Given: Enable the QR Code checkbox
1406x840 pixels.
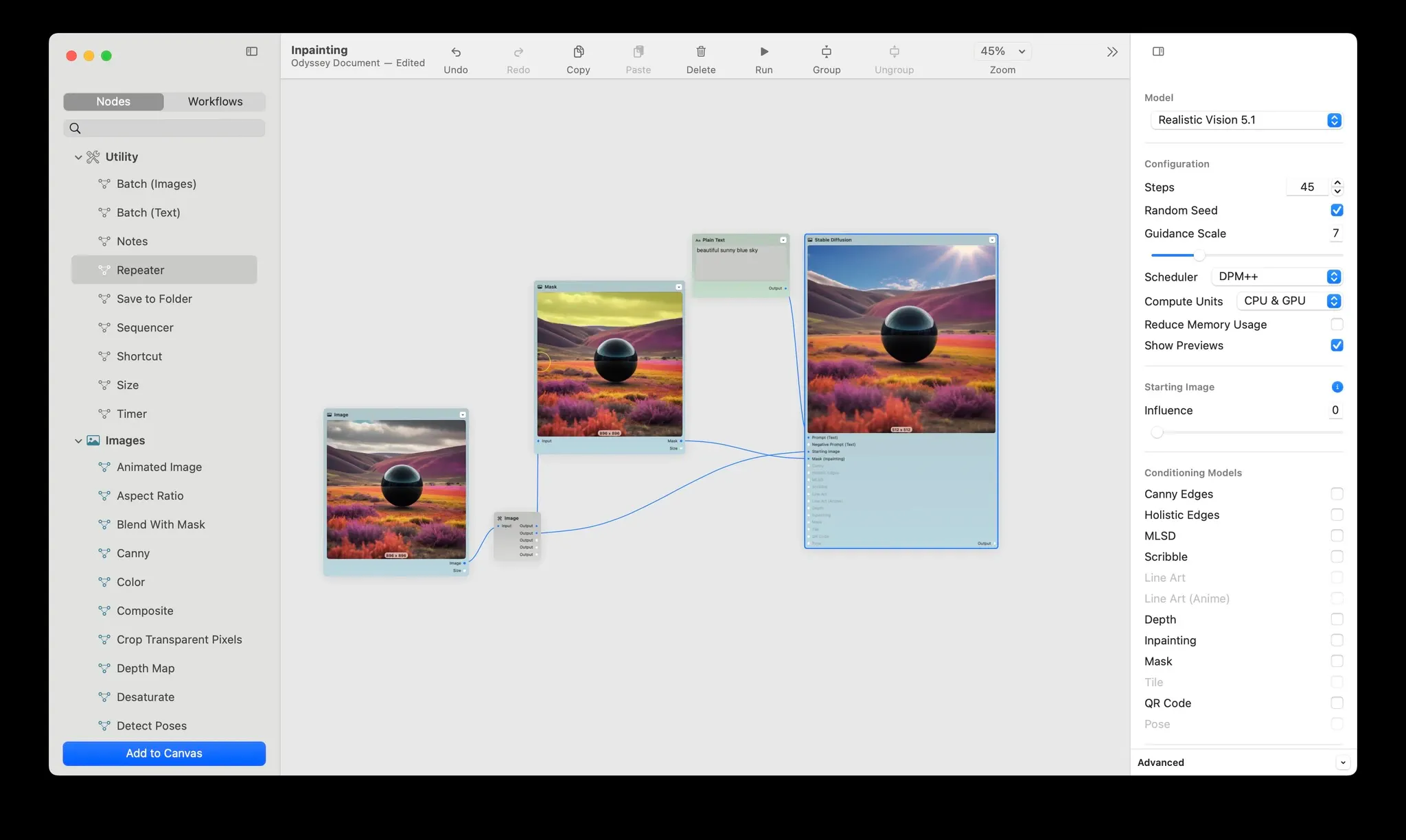Looking at the screenshot, I should tap(1337, 703).
